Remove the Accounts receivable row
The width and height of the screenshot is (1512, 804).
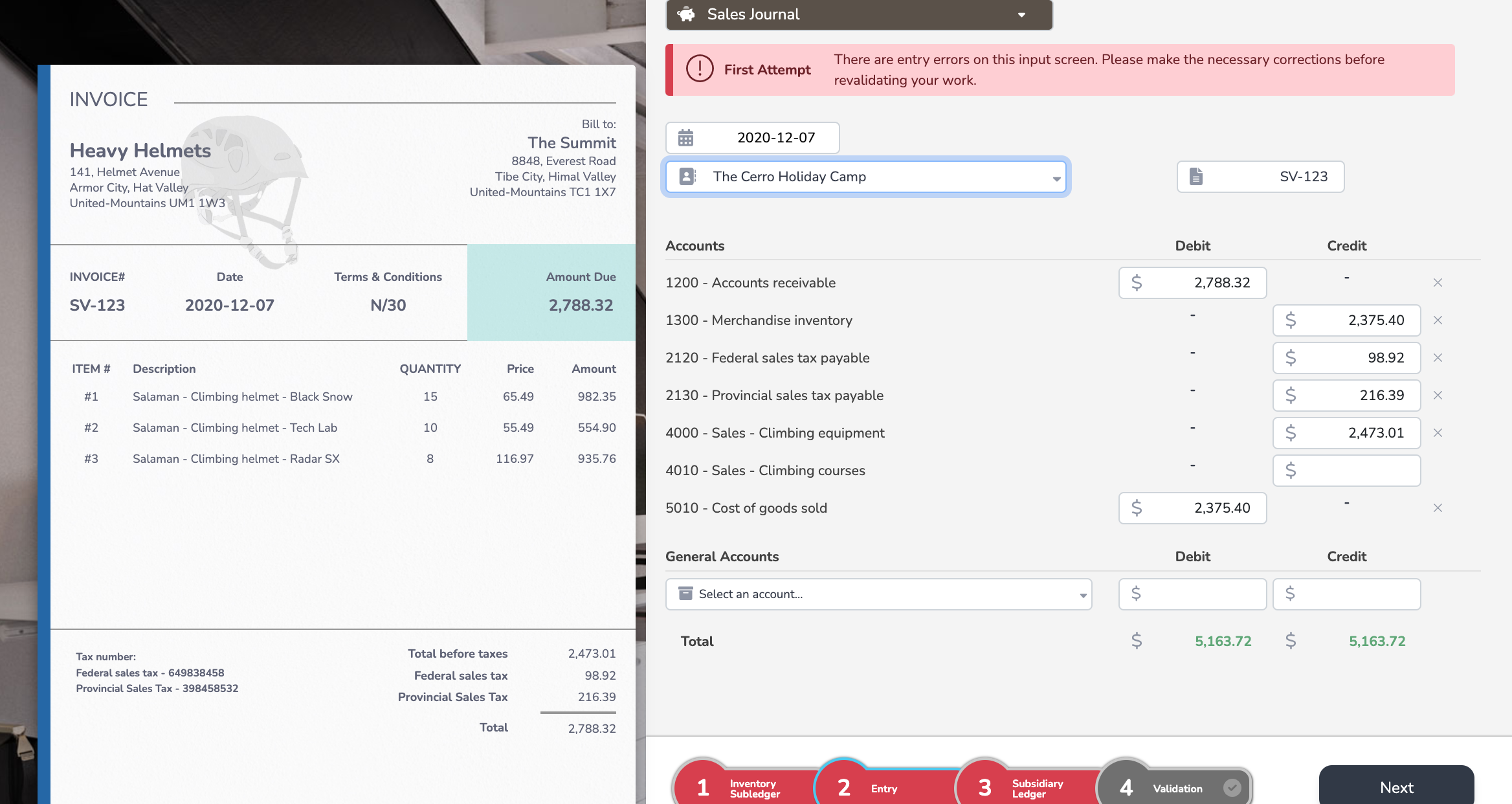[x=1438, y=283]
